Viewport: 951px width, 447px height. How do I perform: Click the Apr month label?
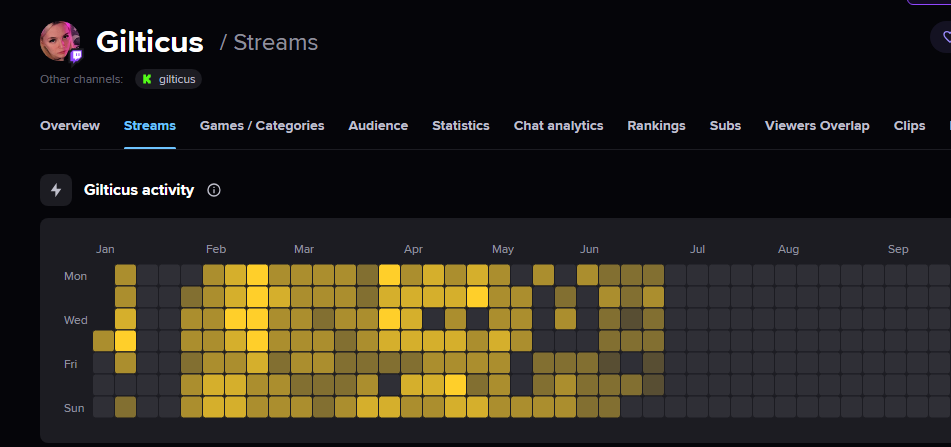pyautogui.click(x=413, y=249)
